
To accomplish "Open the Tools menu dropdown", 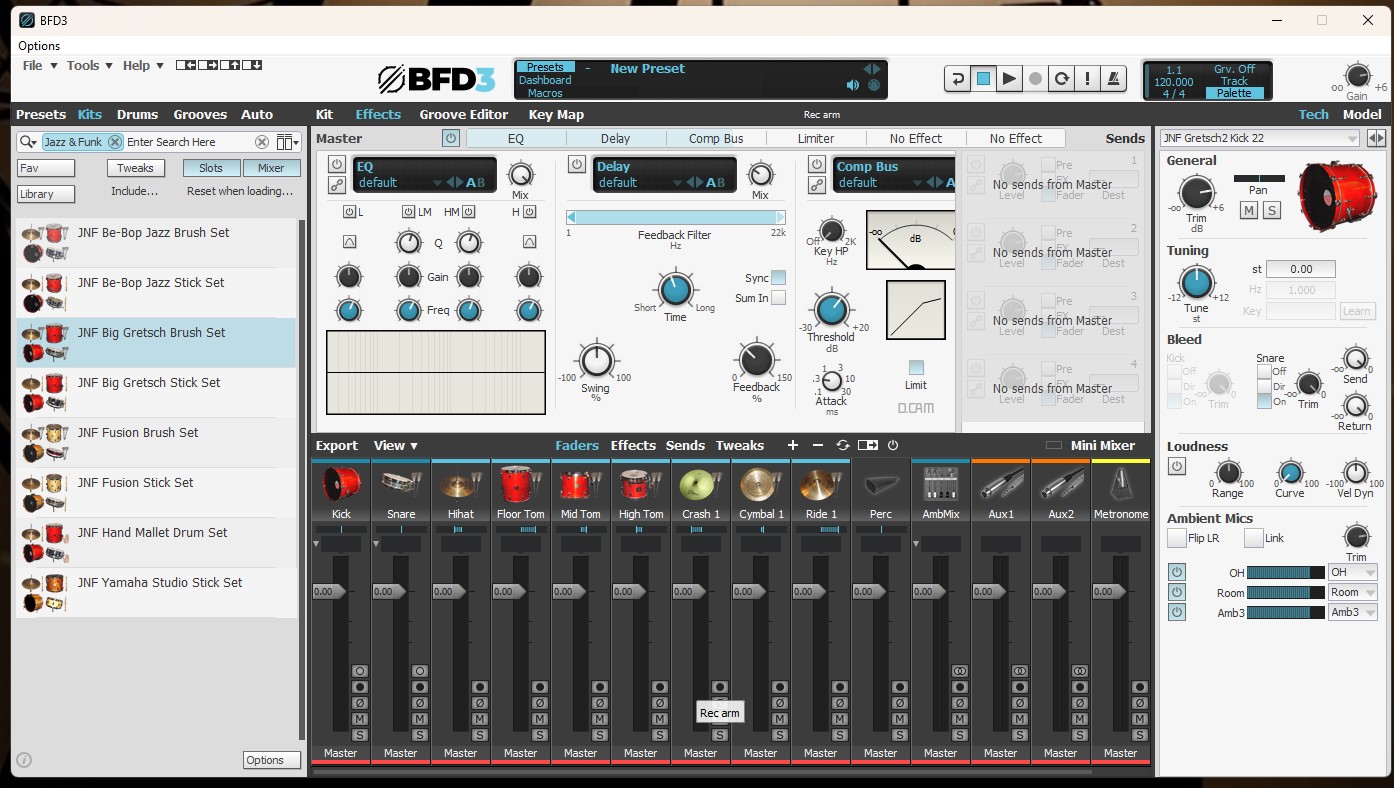I will pyautogui.click(x=90, y=66).
